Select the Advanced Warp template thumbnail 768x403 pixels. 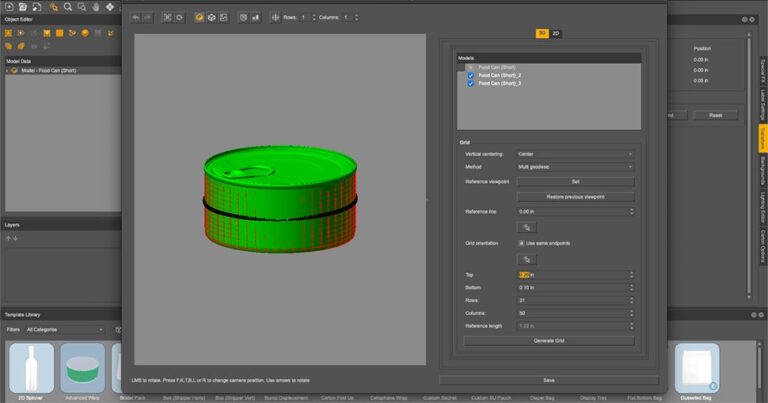[82, 368]
